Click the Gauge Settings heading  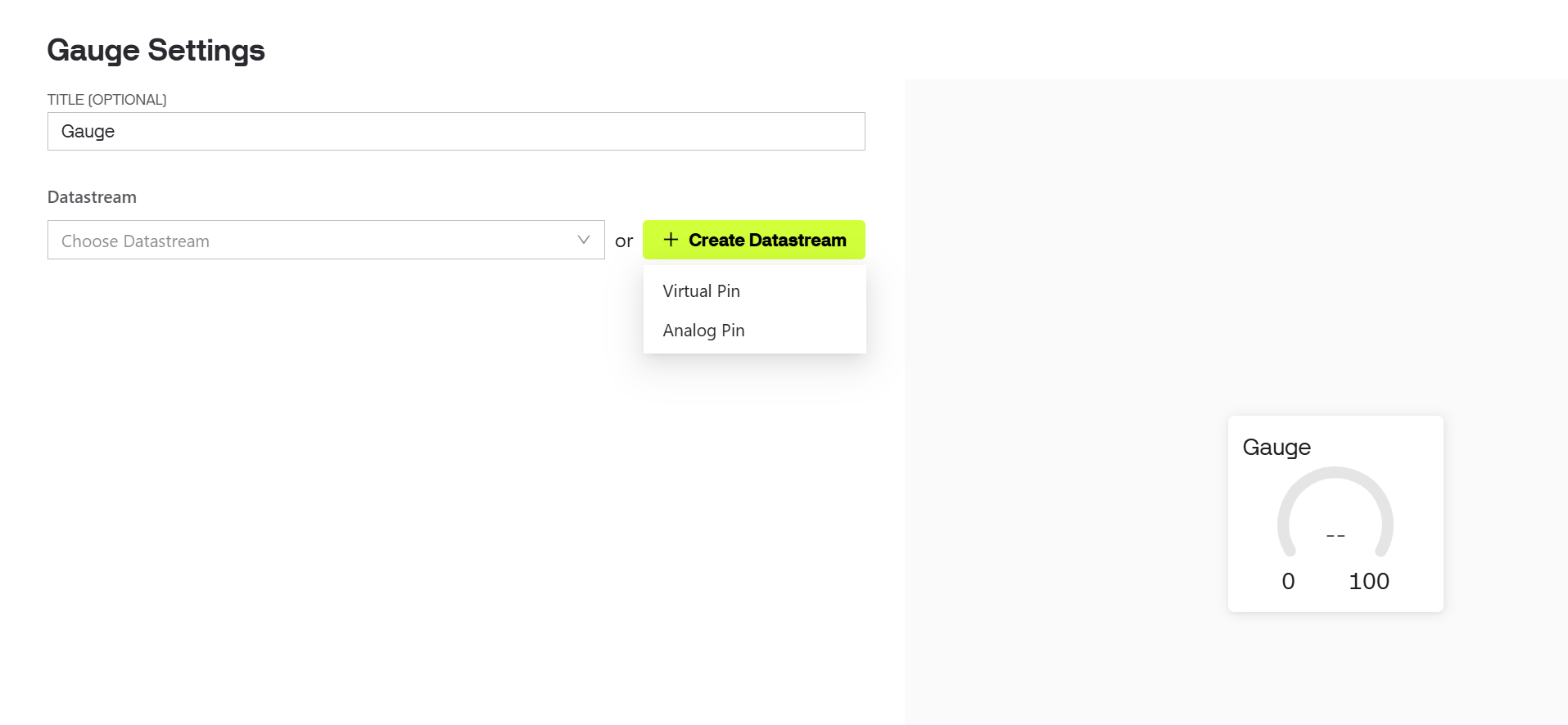156,50
